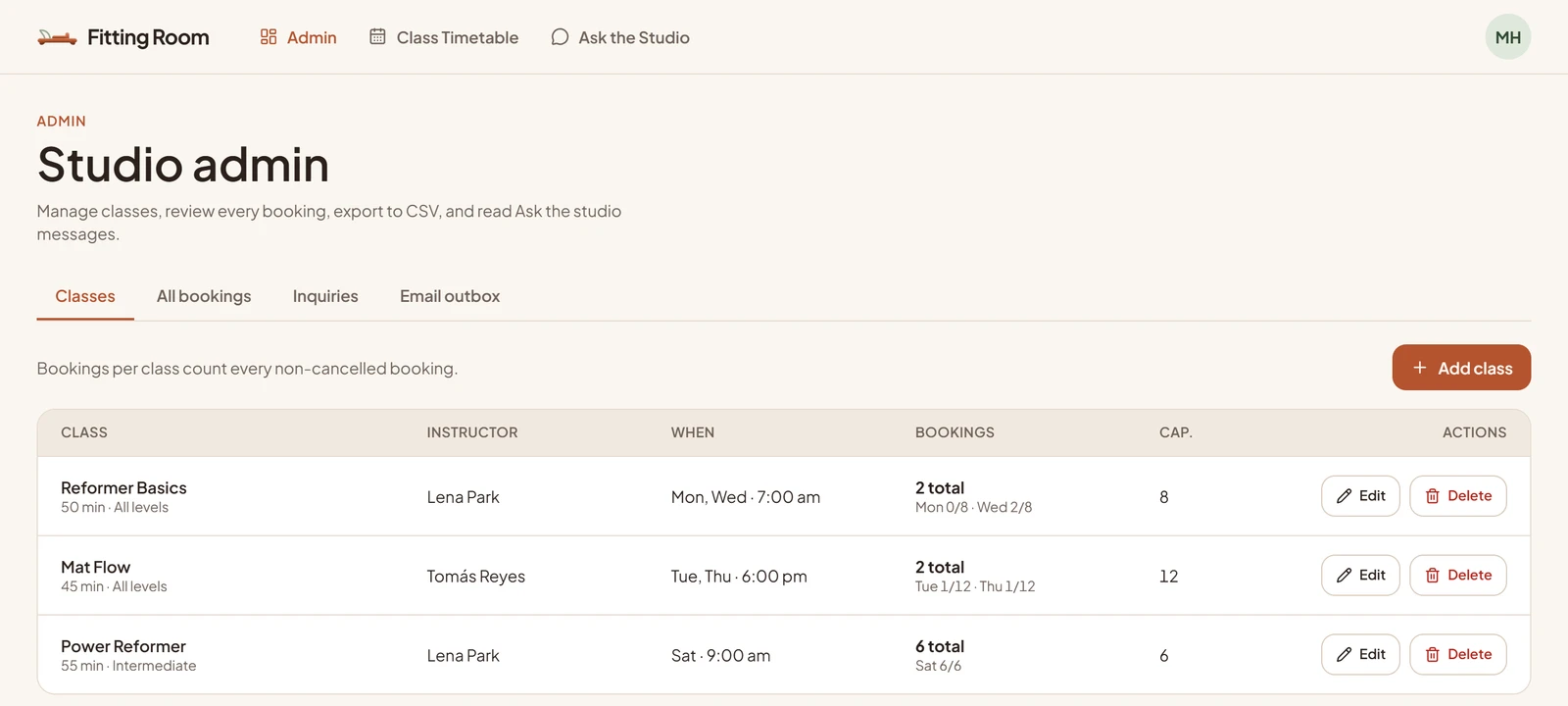The image size is (1568, 706).
Task: Edit the Mat Flow class
Action: [x=1360, y=576]
